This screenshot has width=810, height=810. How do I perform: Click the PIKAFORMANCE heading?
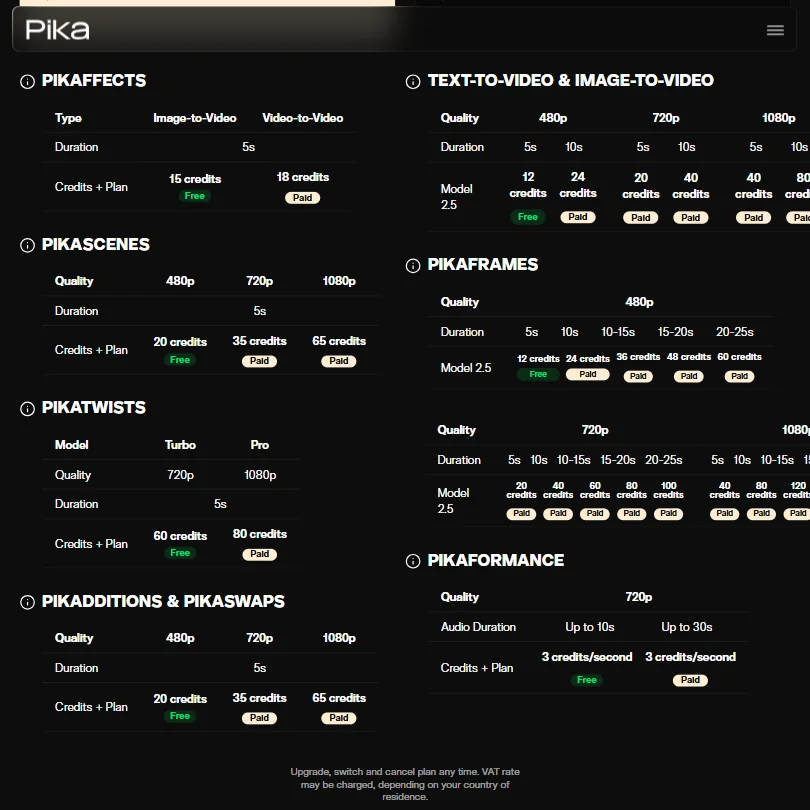click(x=495, y=560)
